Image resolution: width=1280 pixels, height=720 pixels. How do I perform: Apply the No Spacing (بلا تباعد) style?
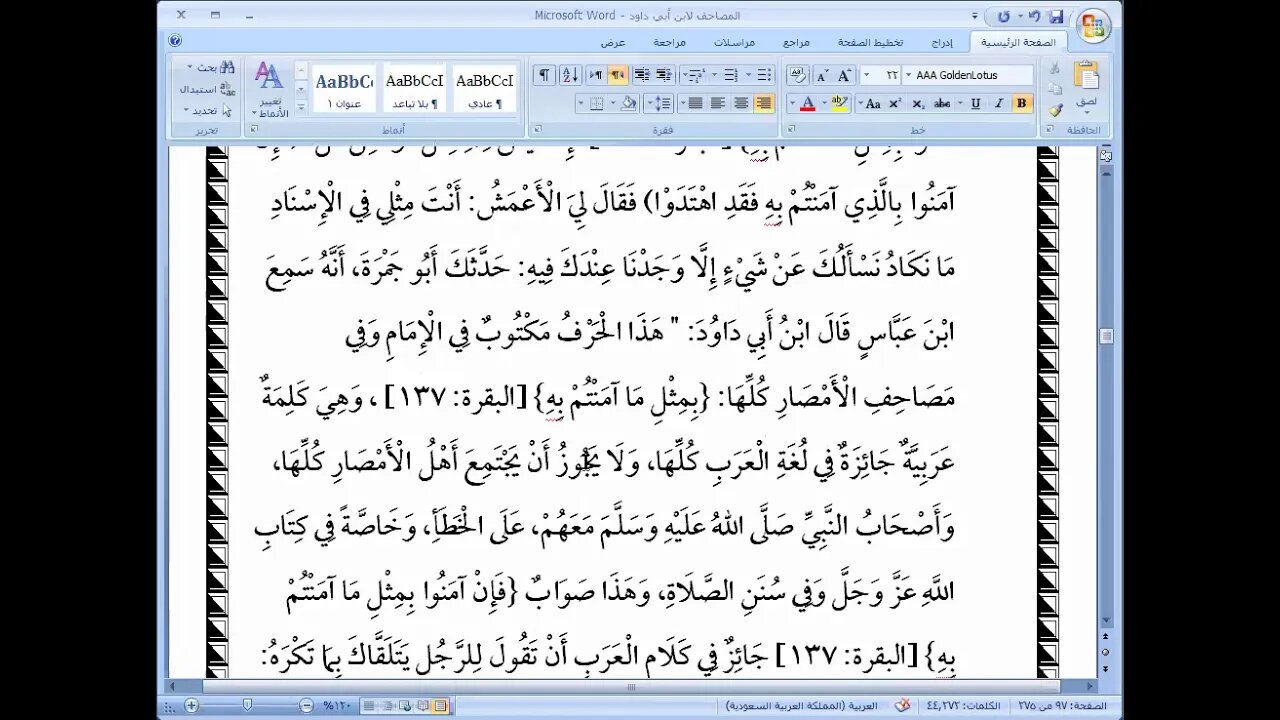click(x=414, y=89)
